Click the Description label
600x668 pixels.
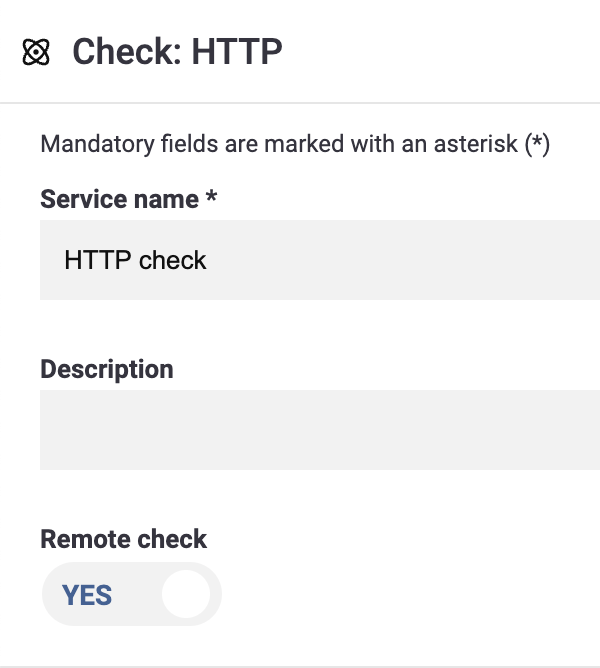click(x=107, y=369)
